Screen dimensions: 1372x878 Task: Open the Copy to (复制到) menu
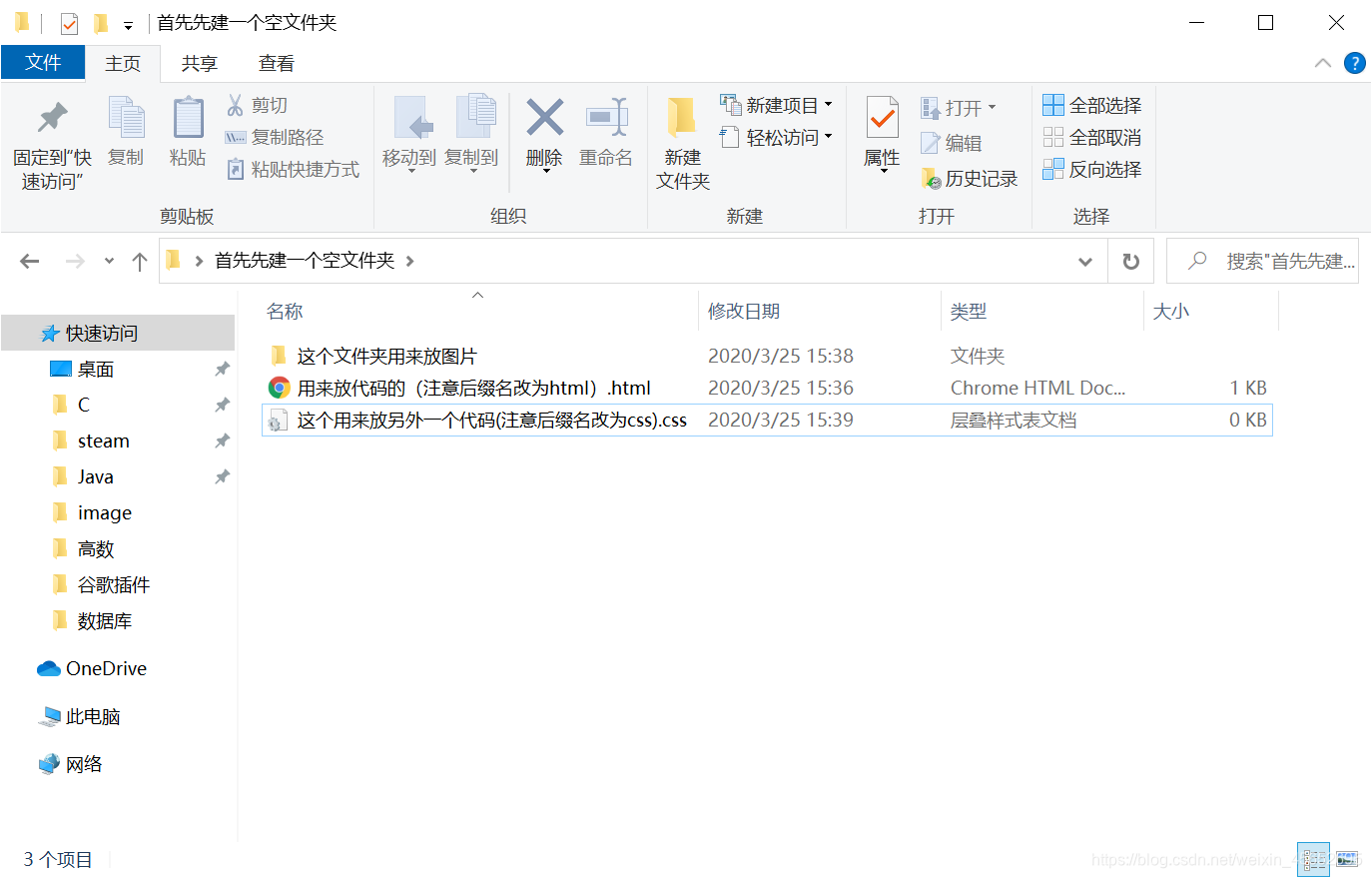coord(471,134)
